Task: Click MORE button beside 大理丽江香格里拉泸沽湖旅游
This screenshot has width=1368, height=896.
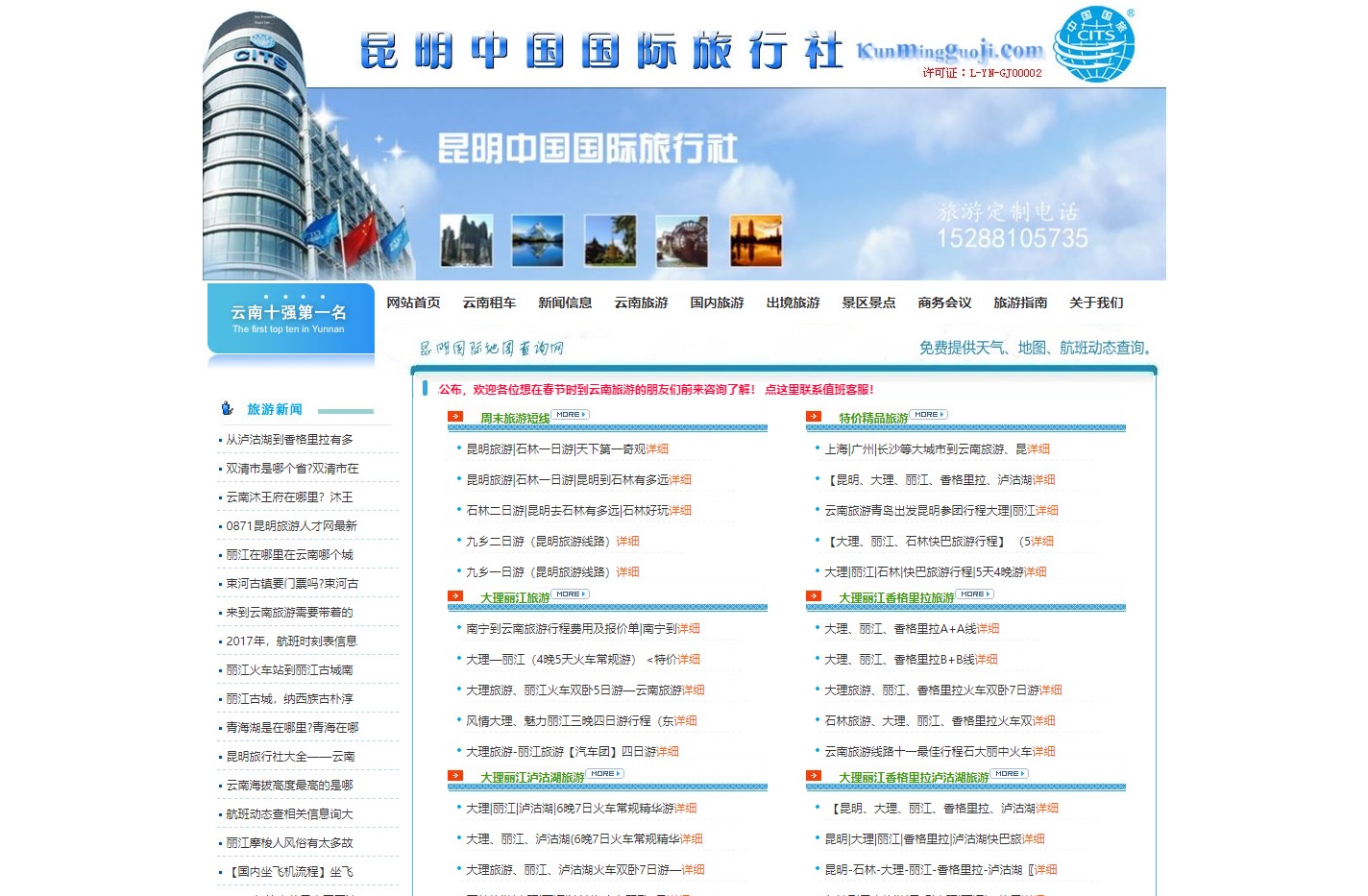Action: pyautogui.click(x=1009, y=774)
